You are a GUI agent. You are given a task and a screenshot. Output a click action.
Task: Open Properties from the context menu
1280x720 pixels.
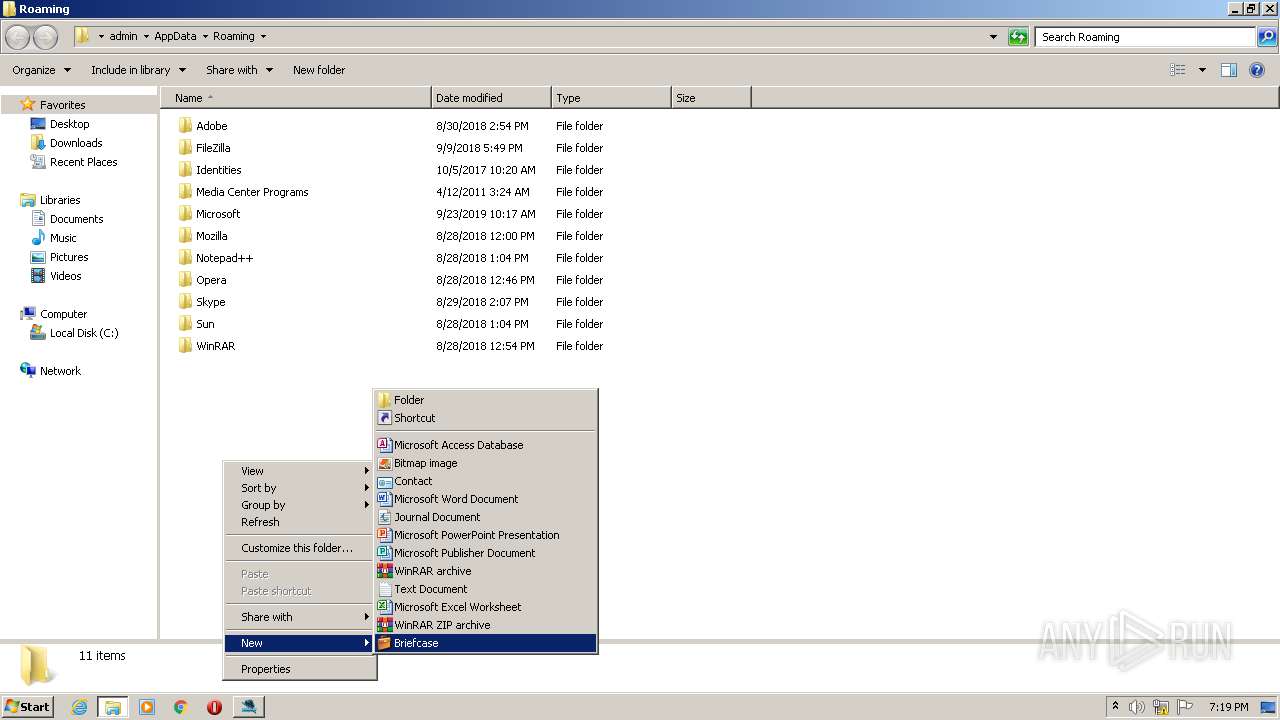(299, 669)
